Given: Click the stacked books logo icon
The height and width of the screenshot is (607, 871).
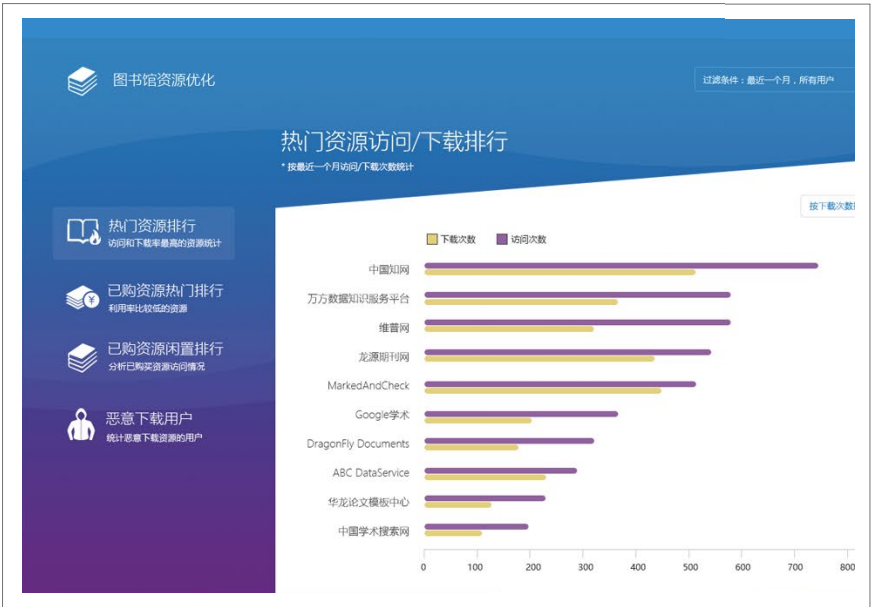Looking at the screenshot, I should tap(82, 81).
